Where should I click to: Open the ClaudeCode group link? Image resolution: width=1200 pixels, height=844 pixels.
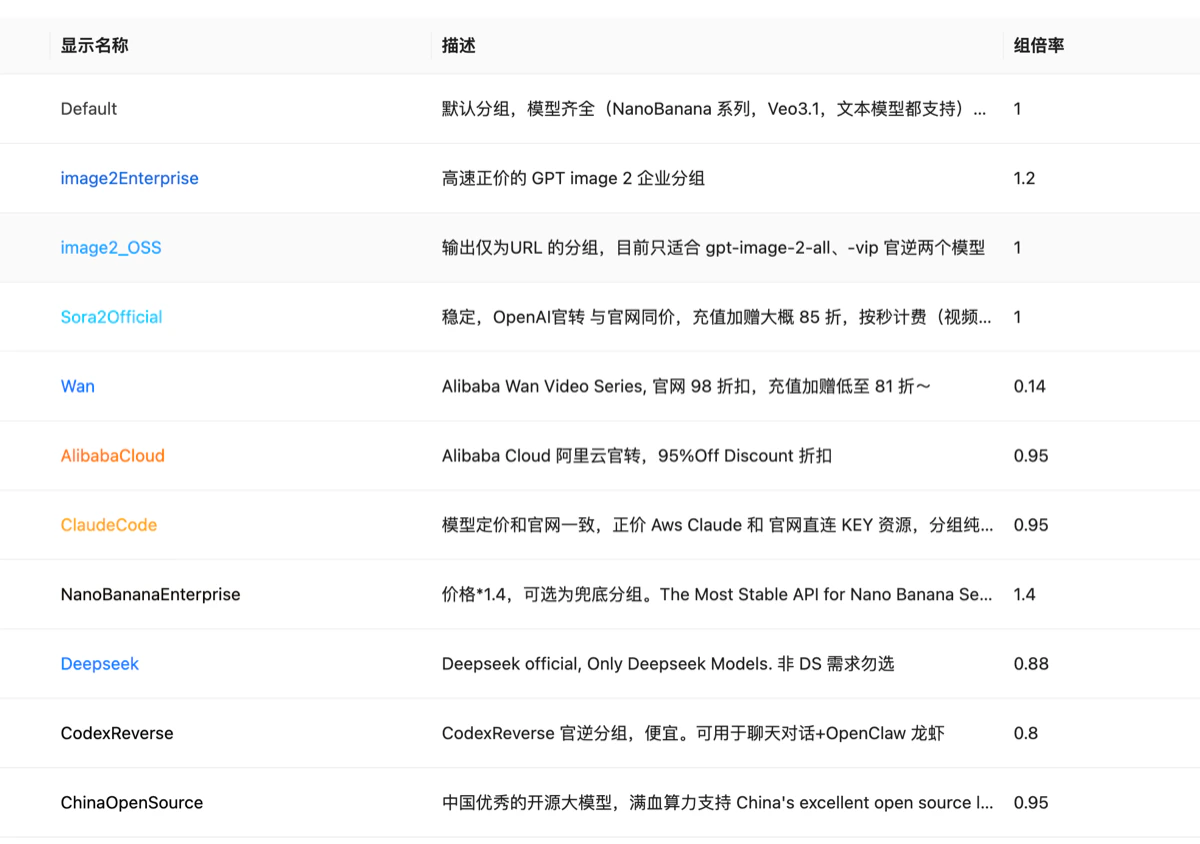(x=108, y=525)
